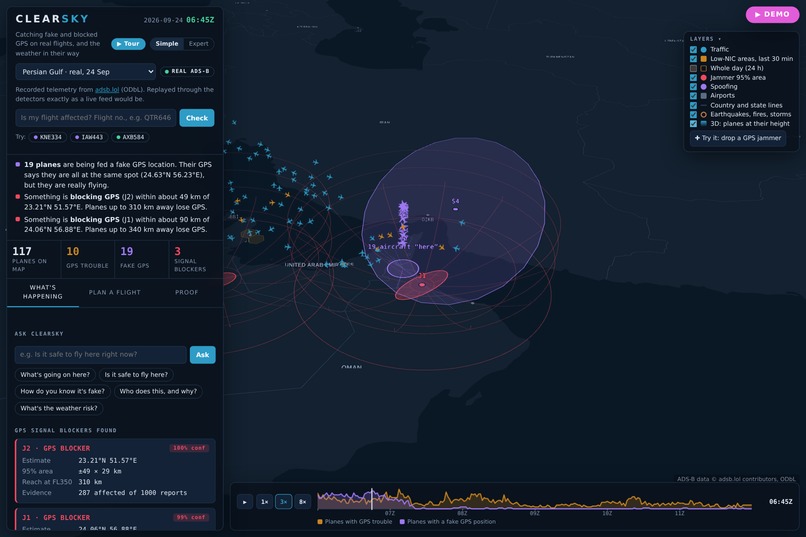Play the timeline replay

click(x=245, y=502)
